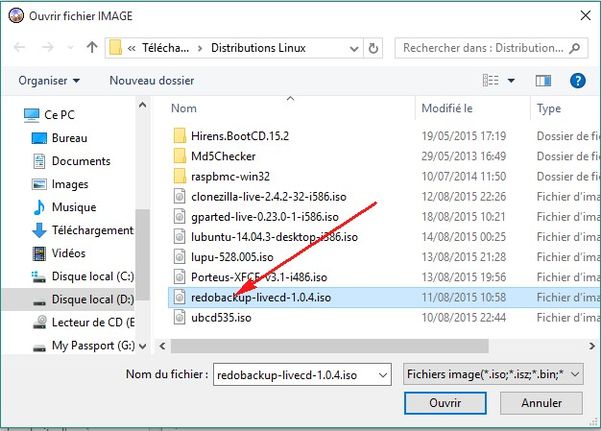Open the file type filter dropdown
Image resolution: width=601 pixels, height=431 pixels.
point(493,374)
